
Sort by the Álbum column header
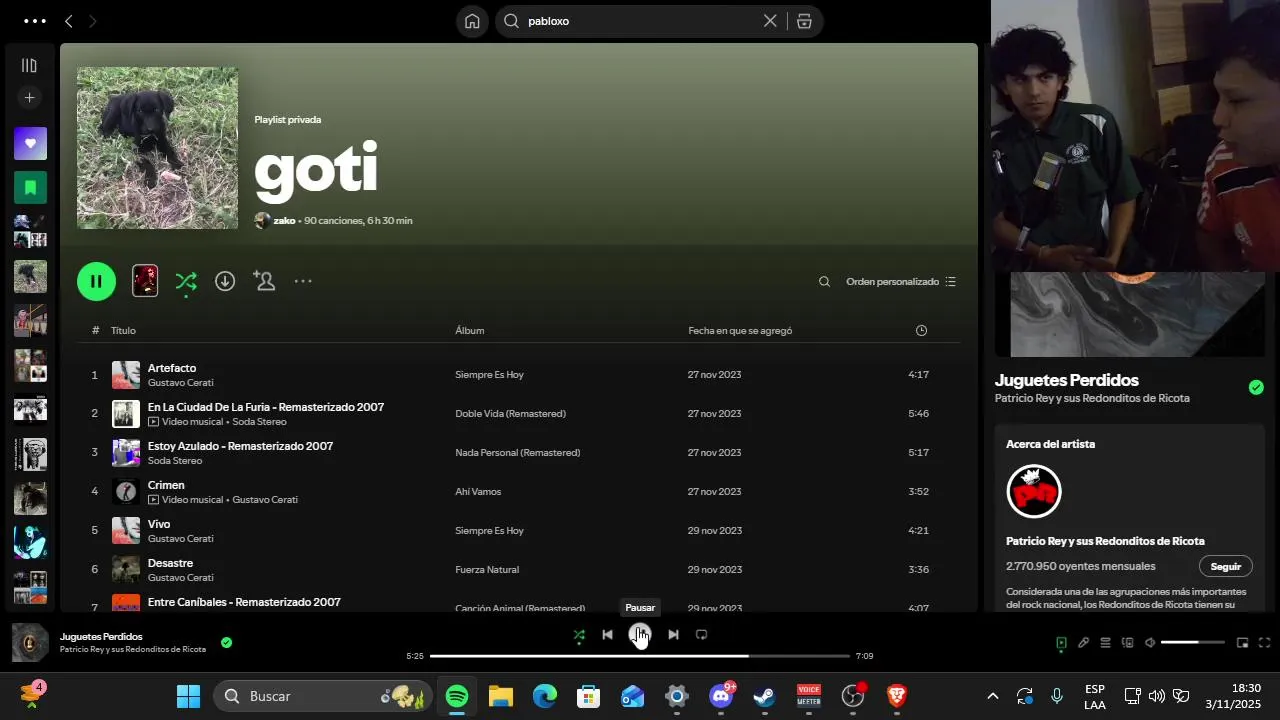coord(469,330)
